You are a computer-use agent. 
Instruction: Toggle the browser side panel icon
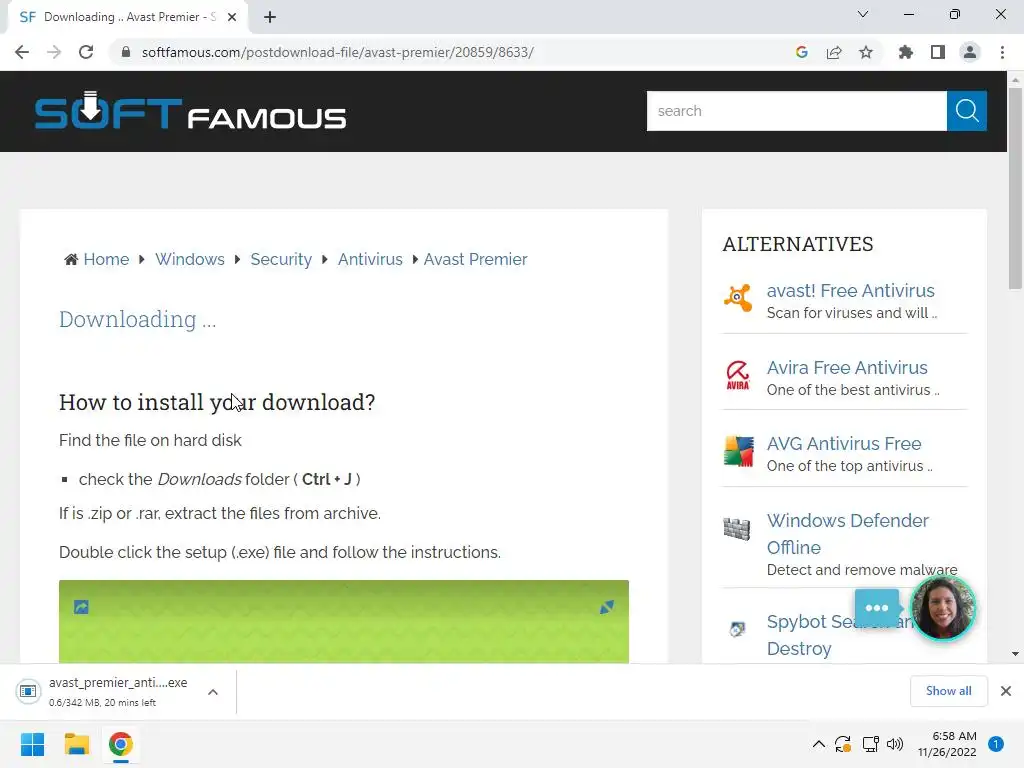938,52
